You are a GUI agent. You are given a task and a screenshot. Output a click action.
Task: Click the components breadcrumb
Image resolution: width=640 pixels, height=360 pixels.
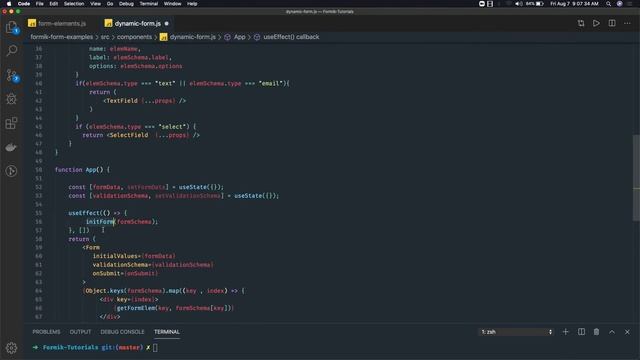click(x=134, y=37)
